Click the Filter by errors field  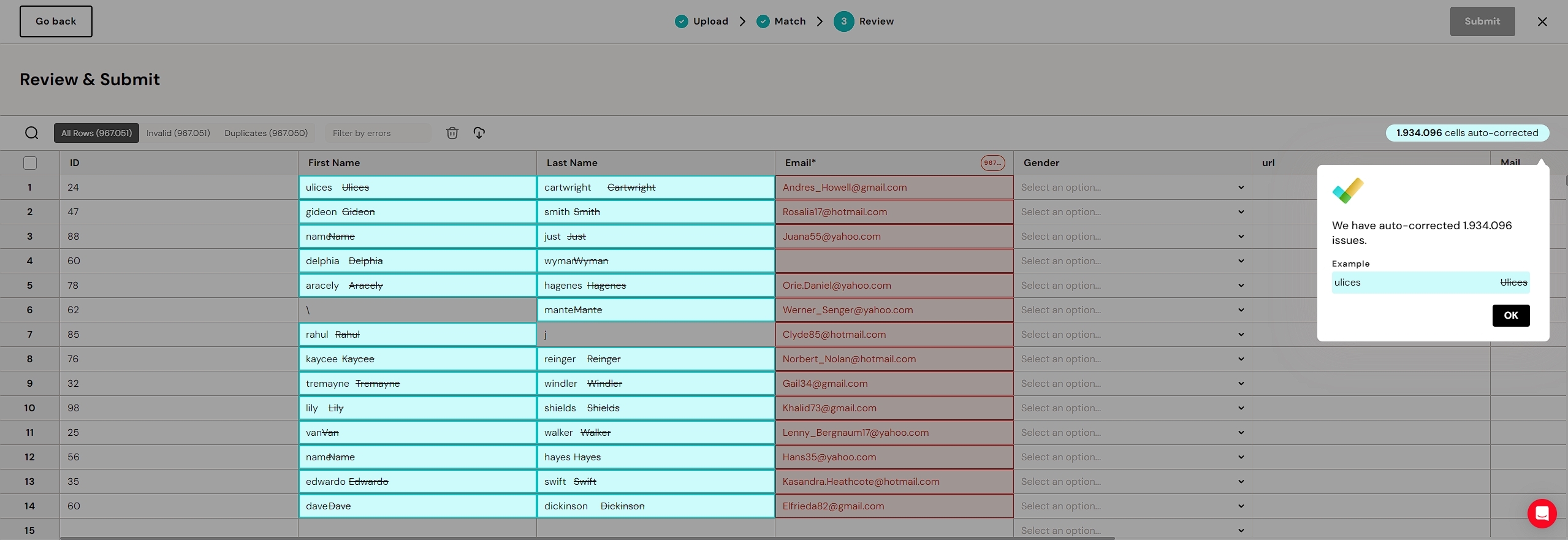coord(378,133)
